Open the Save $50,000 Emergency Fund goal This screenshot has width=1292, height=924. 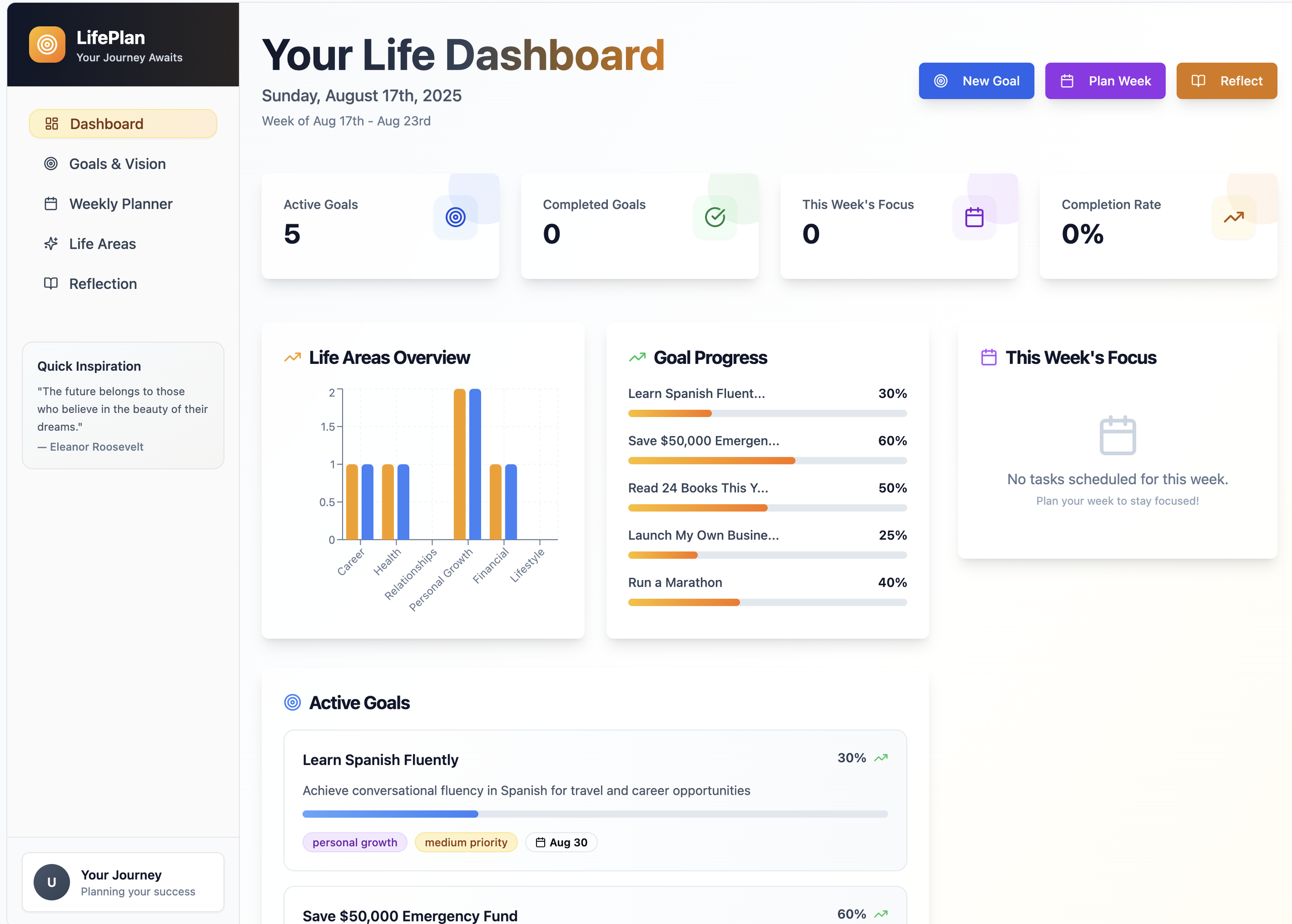[x=595, y=905]
